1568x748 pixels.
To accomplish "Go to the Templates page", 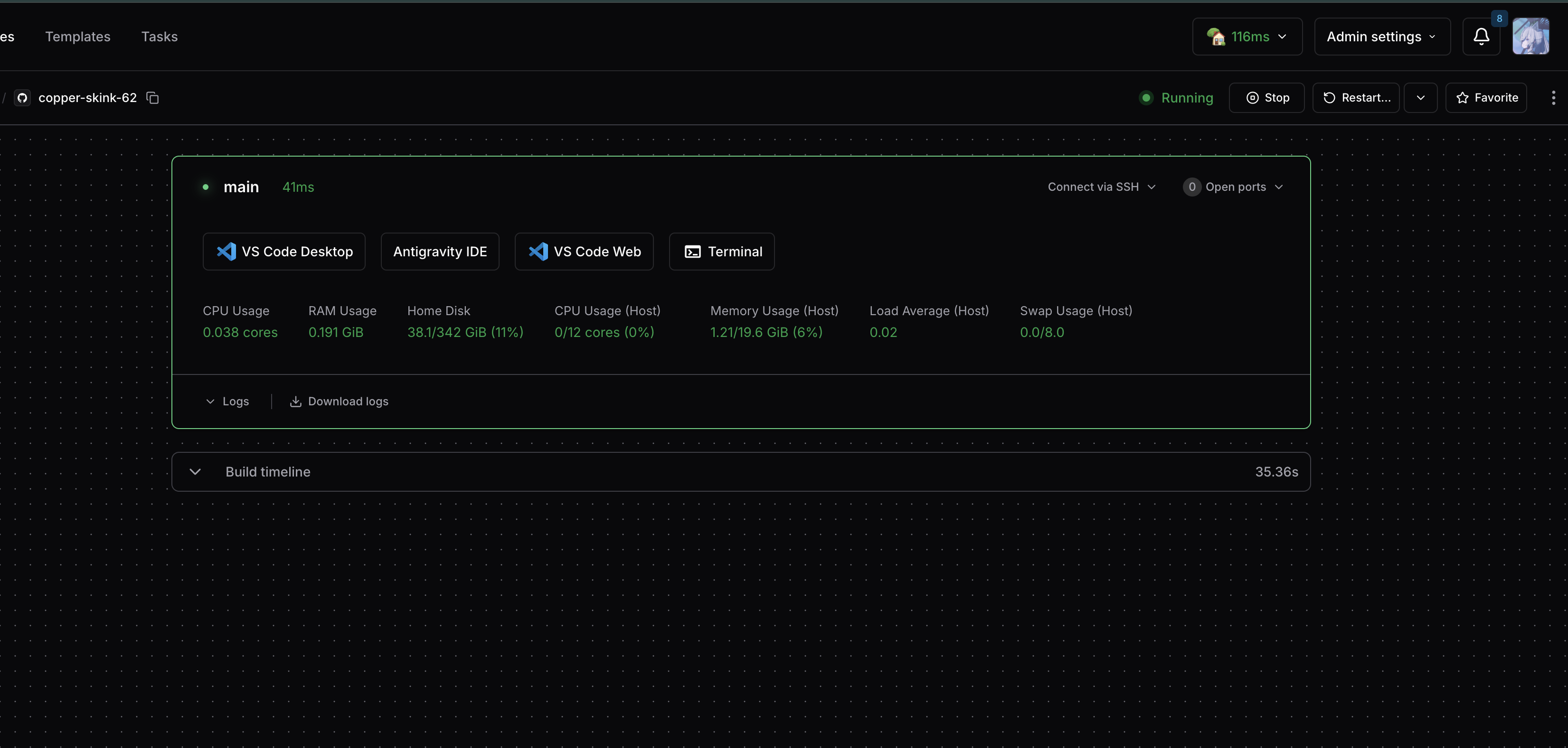I will (78, 37).
